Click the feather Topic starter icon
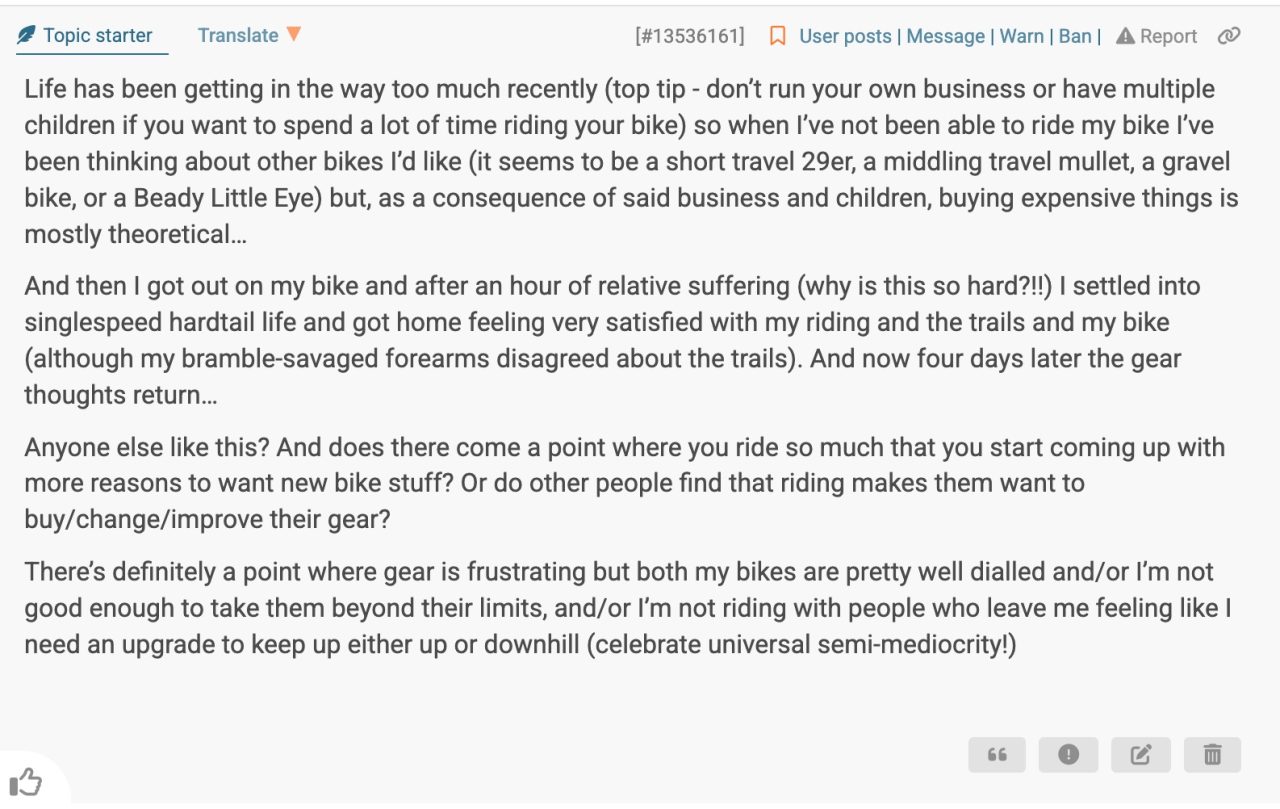This screenshot has width=1280, height=809. 26,36
